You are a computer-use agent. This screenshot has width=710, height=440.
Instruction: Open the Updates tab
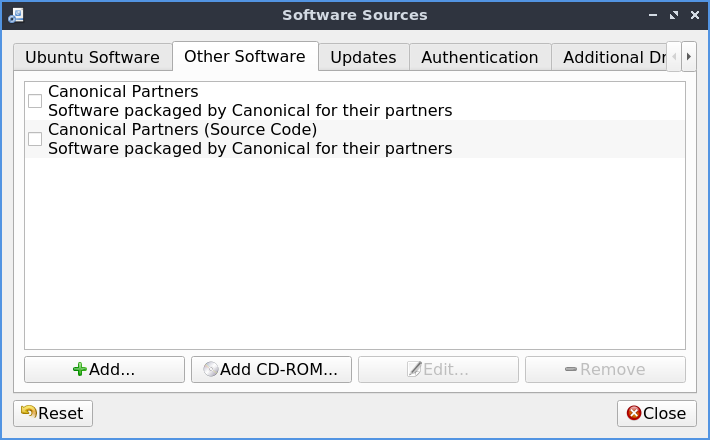363,57
